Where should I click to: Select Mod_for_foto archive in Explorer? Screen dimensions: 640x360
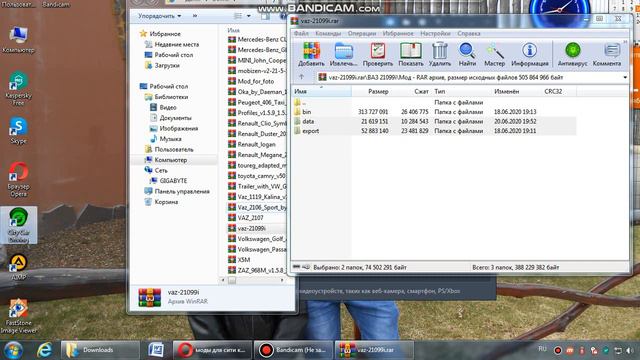click(256, 81)
